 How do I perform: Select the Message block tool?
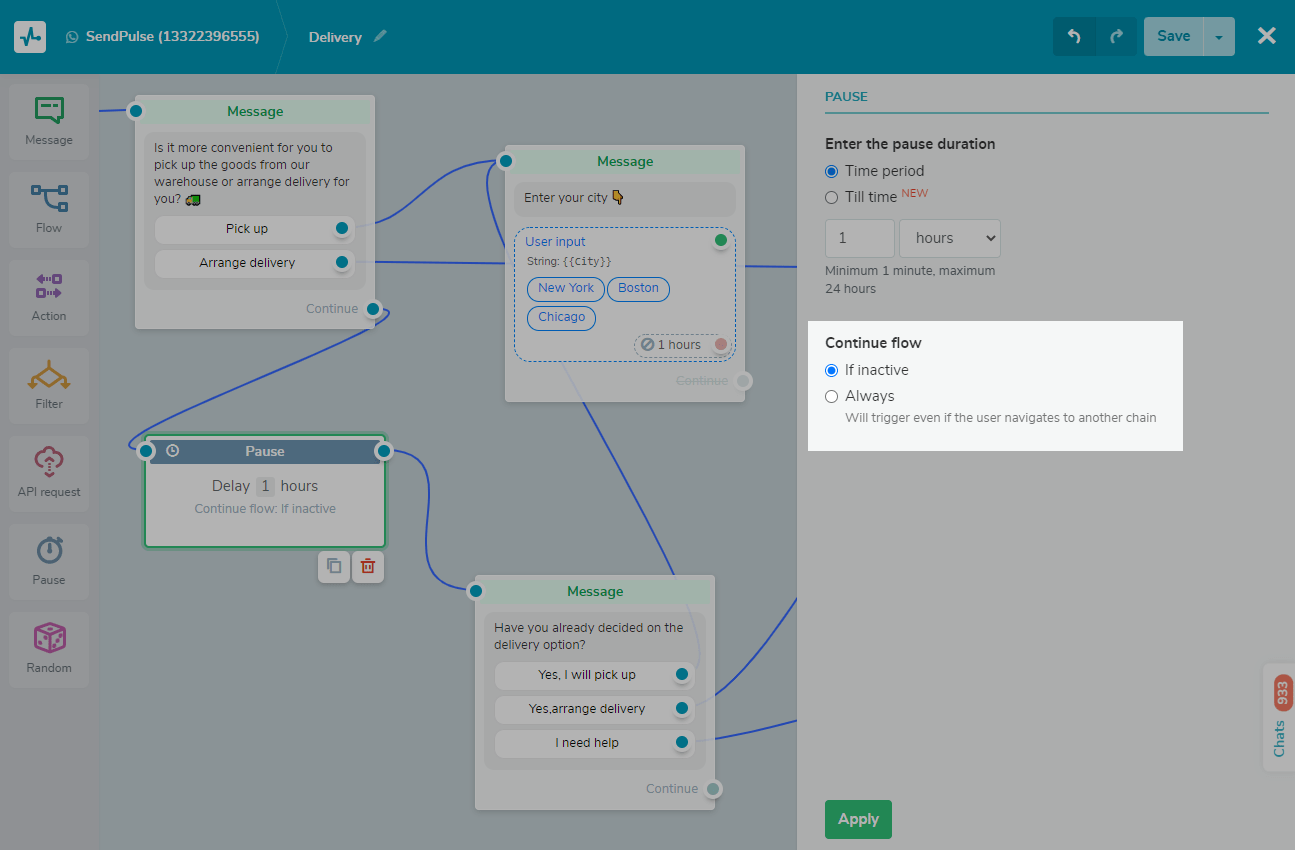(48, 120)
